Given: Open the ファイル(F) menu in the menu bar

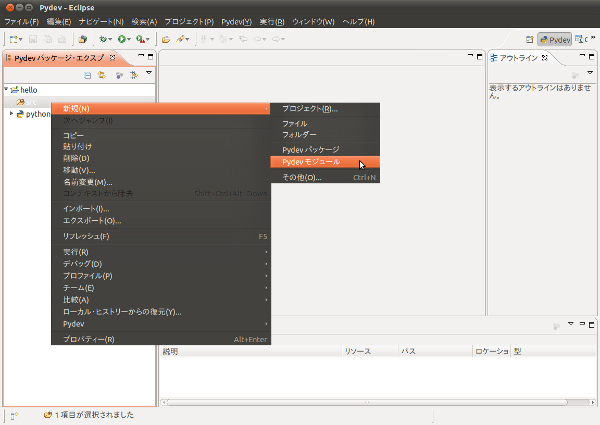Looking at the screenshot, I should coord(22,22).
